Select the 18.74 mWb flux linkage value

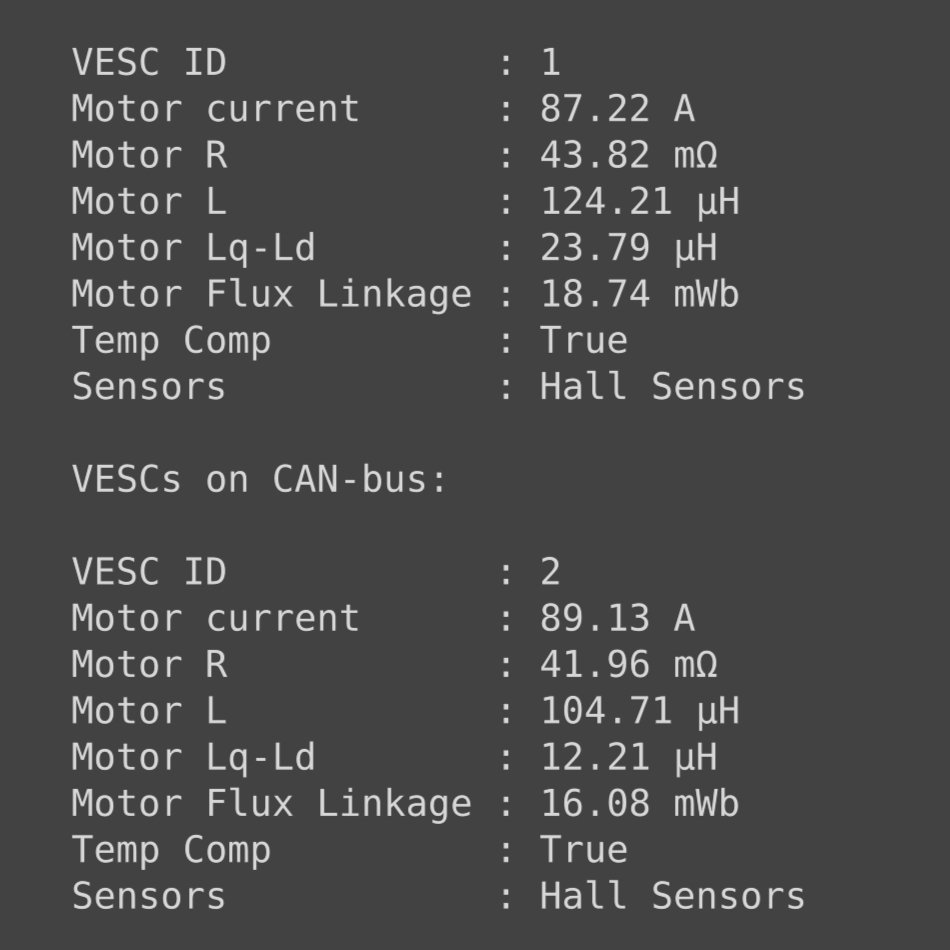(639, 294)
